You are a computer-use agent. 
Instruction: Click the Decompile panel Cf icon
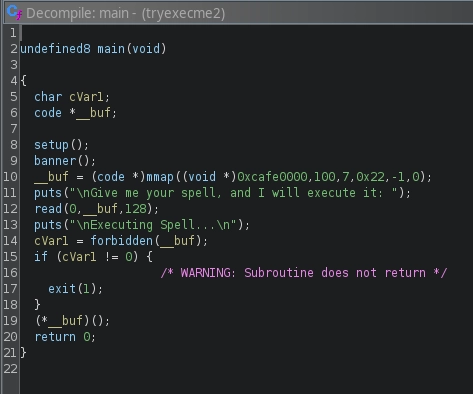pos(14,13)
